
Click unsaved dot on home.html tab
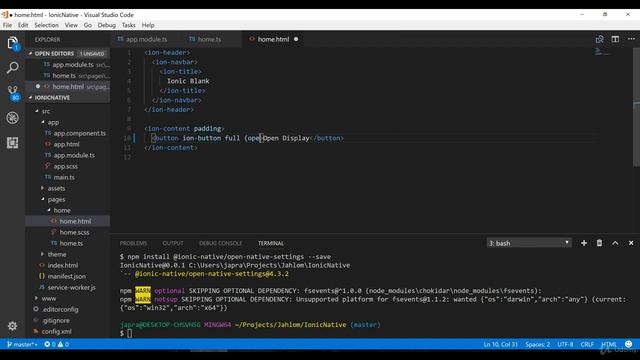[296, 39]
